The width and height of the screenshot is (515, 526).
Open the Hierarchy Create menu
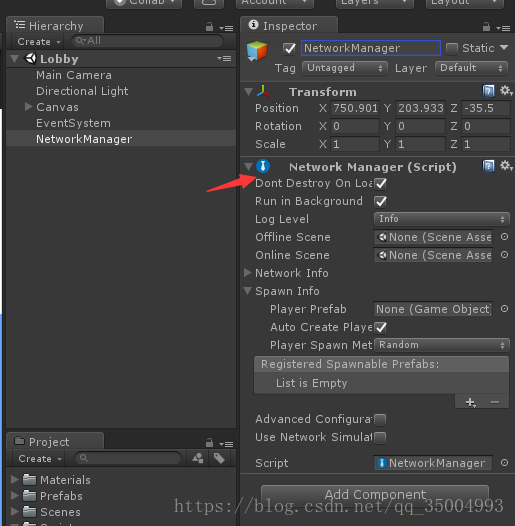coord(39,42)
